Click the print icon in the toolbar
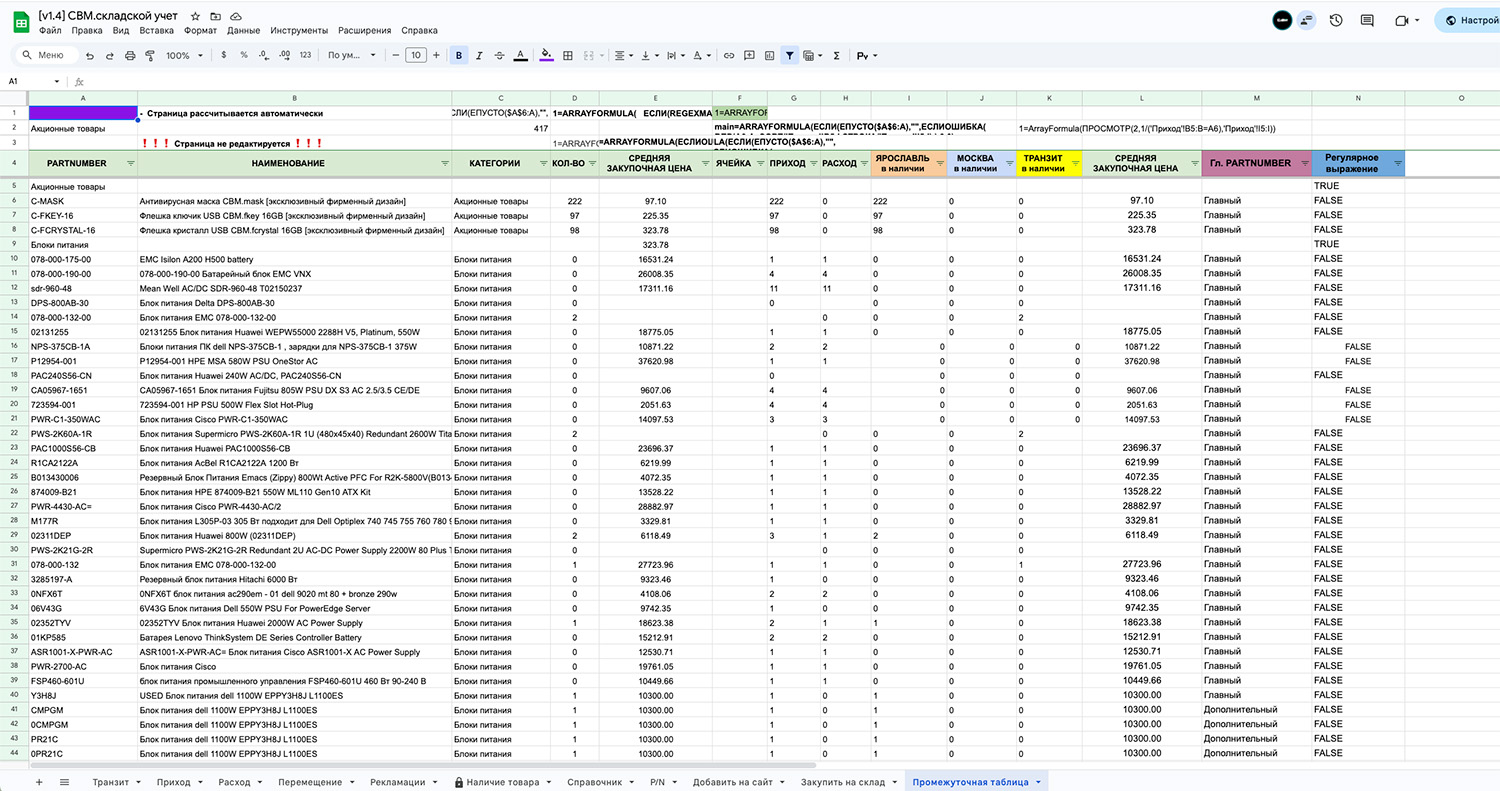 130,56
